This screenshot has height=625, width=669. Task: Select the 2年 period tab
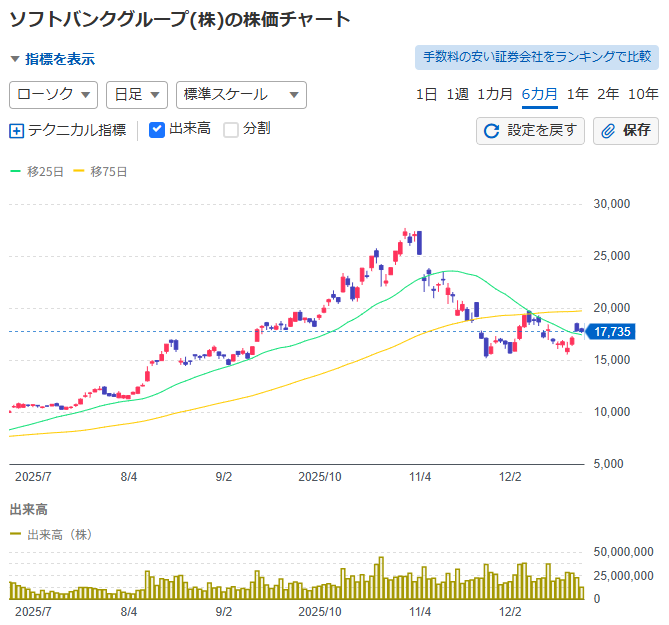(608, 95)
